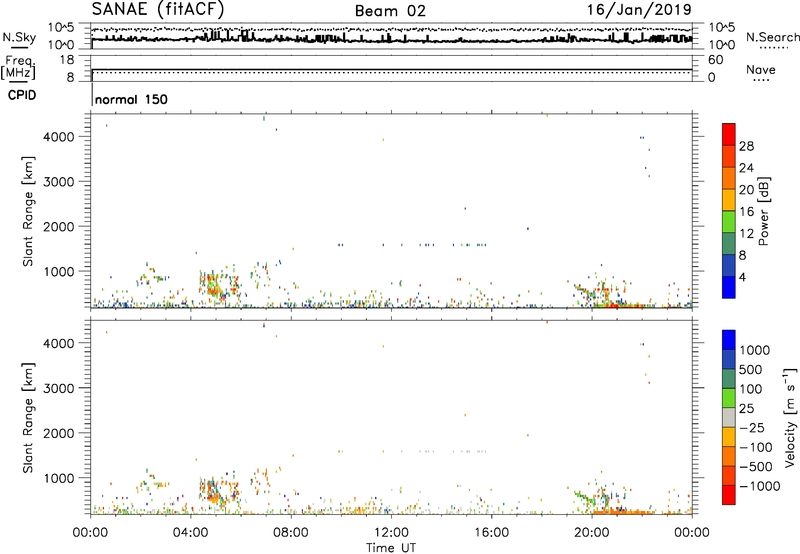Click the "12" tick on power colorbar
The image size is (800, 554).
pyautogui.click(x=746, y=234)
